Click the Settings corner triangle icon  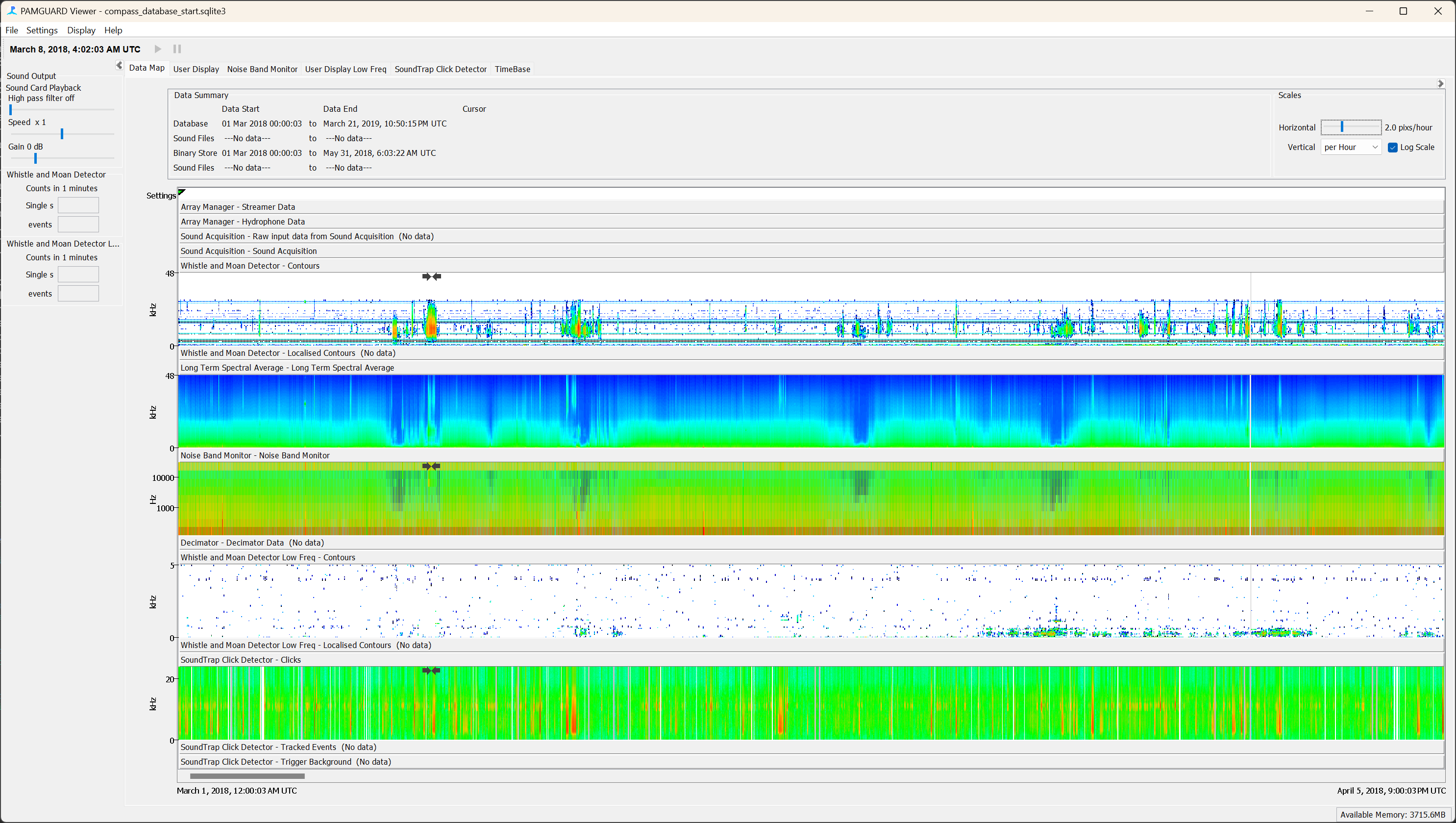click(181, 192)
